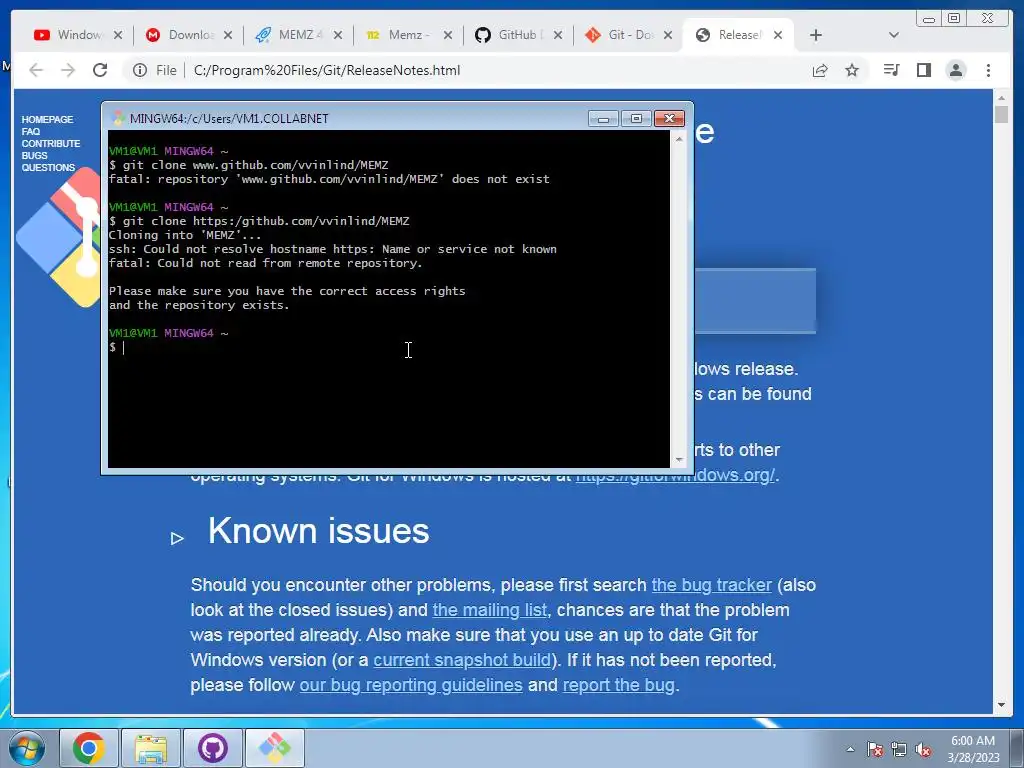Open HOMEPAGE link in sidebar
Image resolution: width=1024 pixels, height=768 pixels.
tap(47, 120)
